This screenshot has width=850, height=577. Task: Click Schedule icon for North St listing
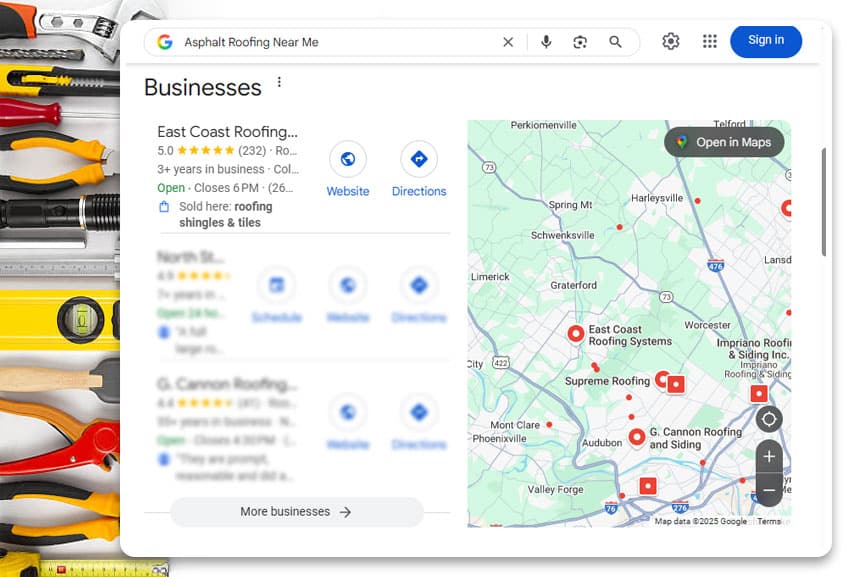pyautogui.click(x=277, y=285)
